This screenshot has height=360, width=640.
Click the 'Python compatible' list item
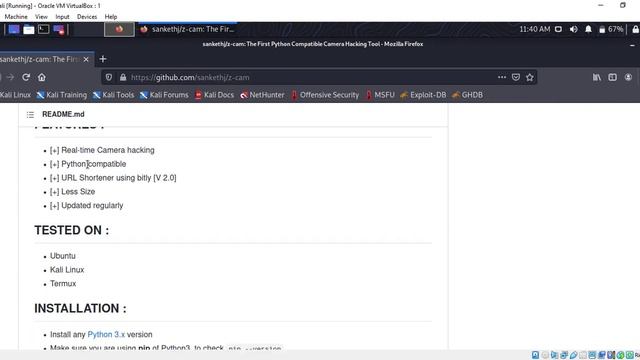pos(88,164)
